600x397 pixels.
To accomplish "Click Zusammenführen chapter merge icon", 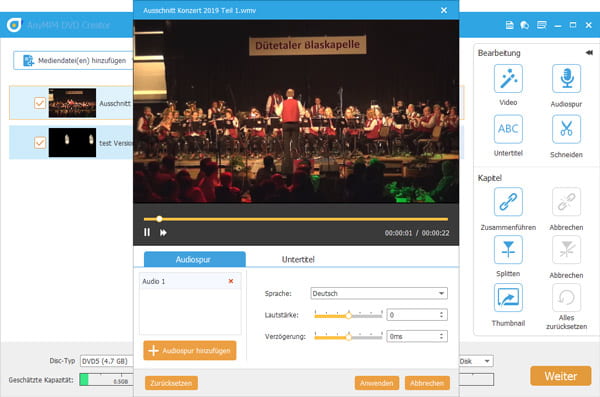I will tap(508, 202).
